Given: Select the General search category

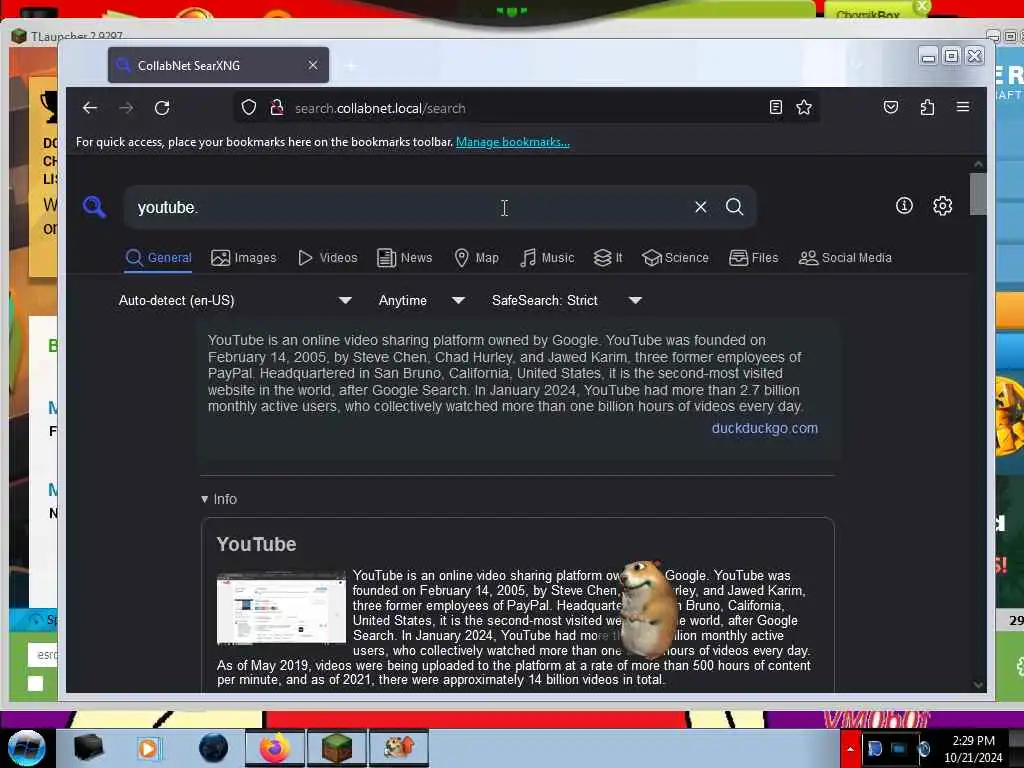Looking at the screenshot, I should (x=159, y=257).
